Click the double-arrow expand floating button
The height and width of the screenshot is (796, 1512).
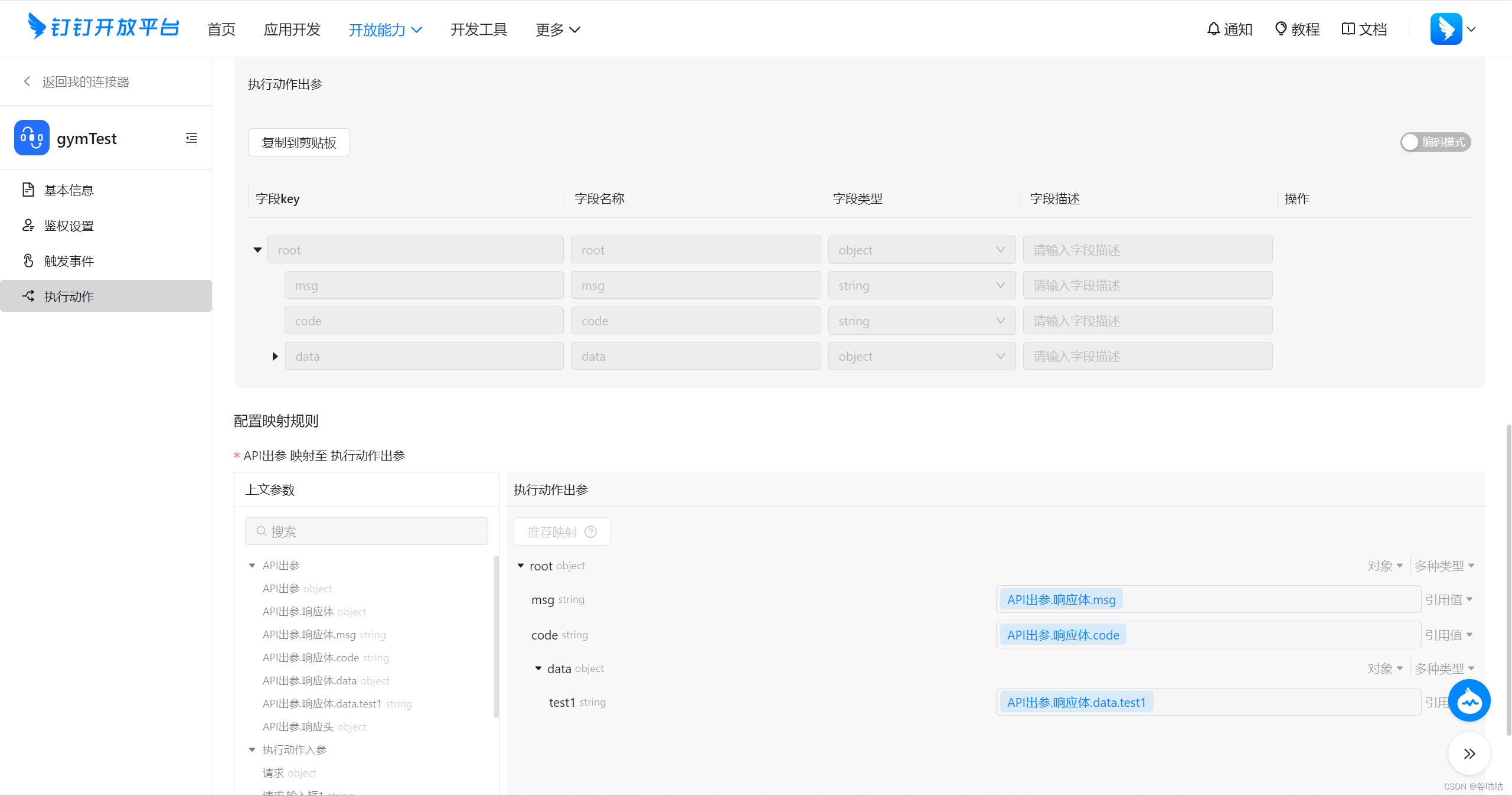pos(1469,753)
